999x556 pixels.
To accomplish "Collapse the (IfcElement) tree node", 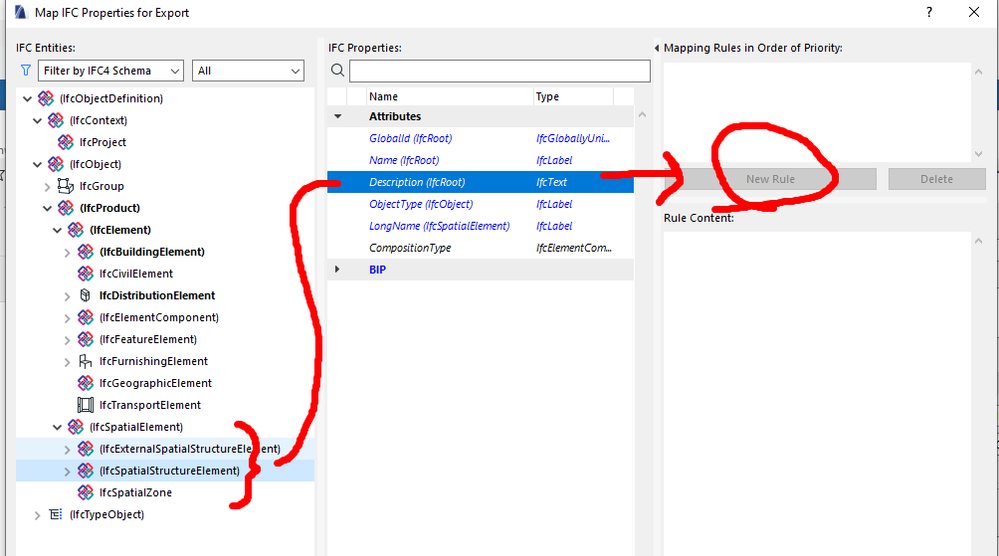I will (x=57, y=230).
